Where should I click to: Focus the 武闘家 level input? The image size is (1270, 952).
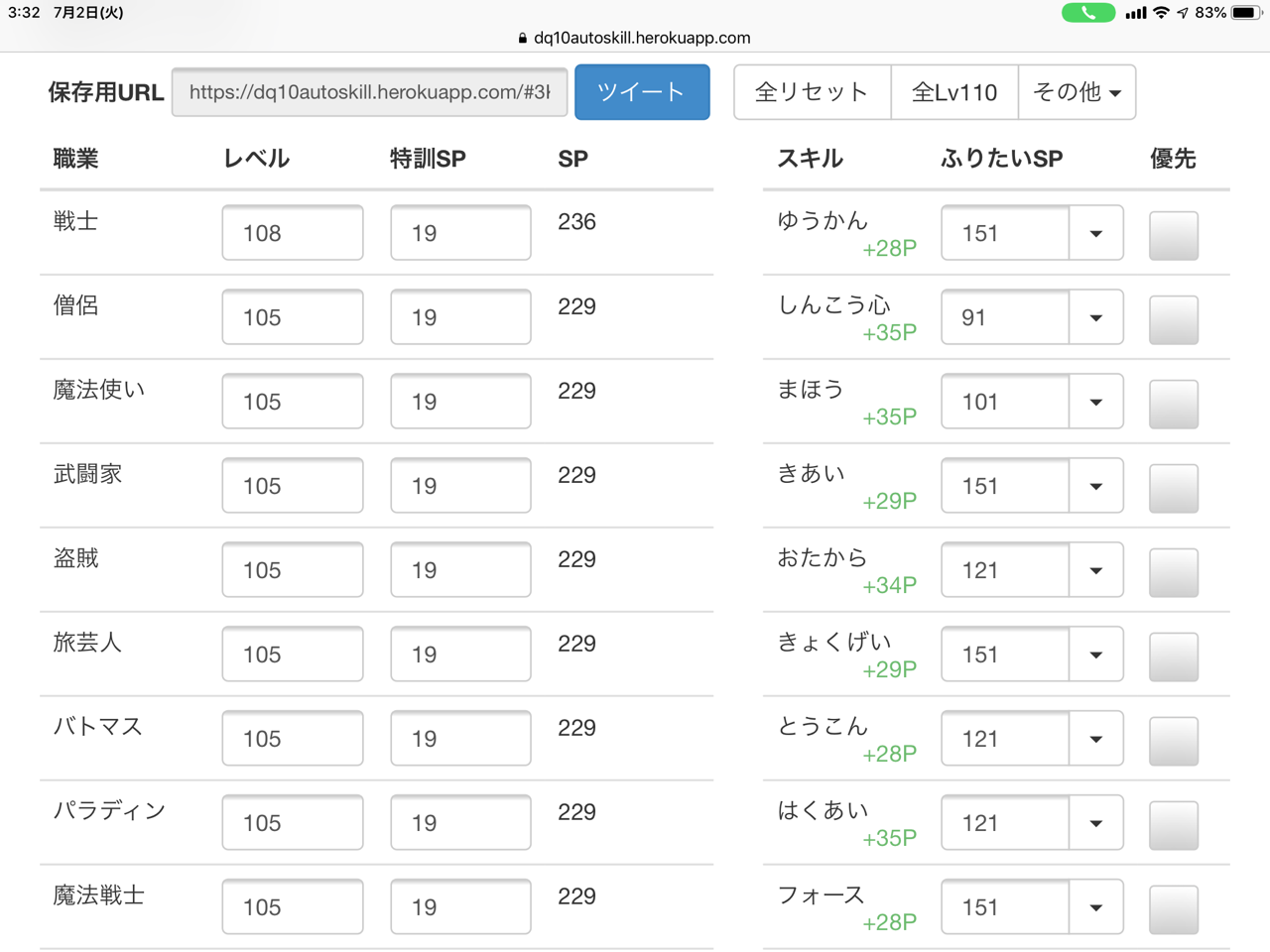[x=293, y=486]
